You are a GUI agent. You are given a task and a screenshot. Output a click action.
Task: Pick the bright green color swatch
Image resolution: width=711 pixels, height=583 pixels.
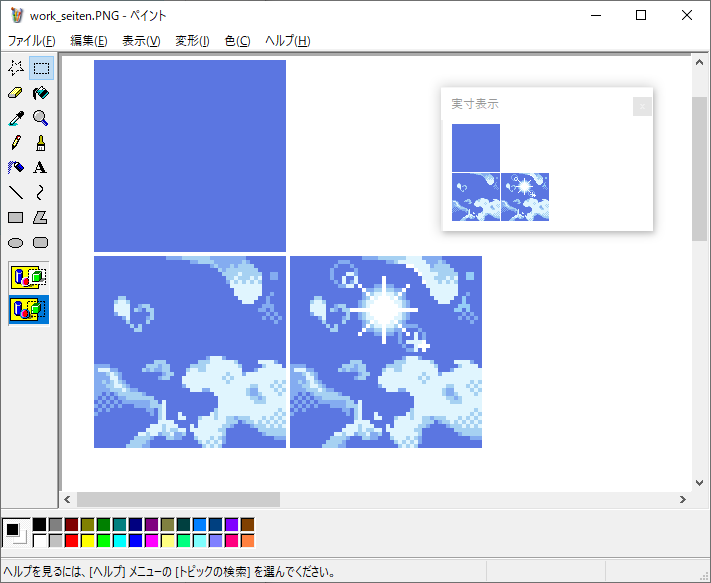pyautogui.click(x=103, y=540)
